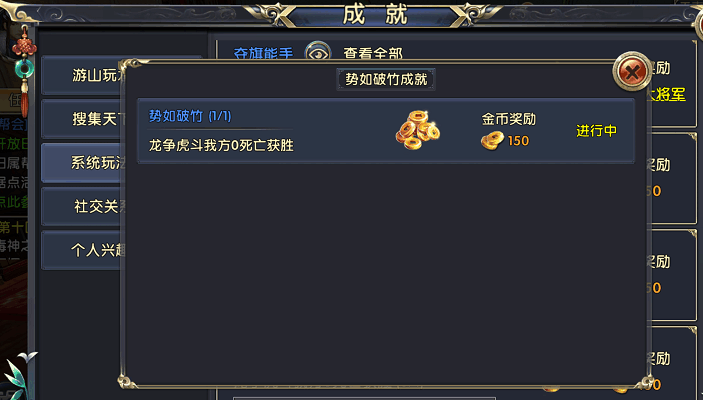Click the gold coin pile reward icon
Image resolution: width=703 pixels, height=400 pixels.
point(417,130)
